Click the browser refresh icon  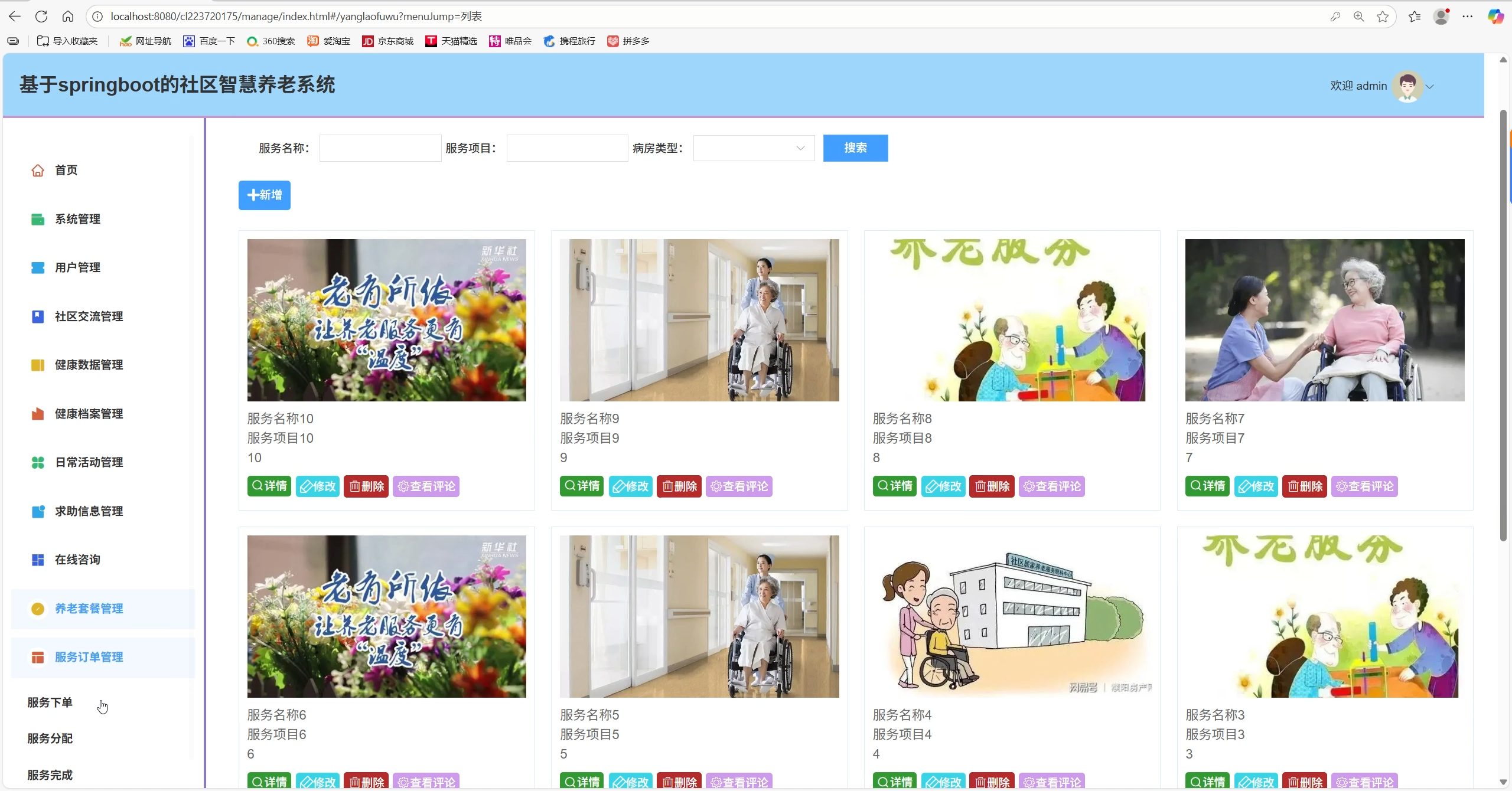point(41,17)
